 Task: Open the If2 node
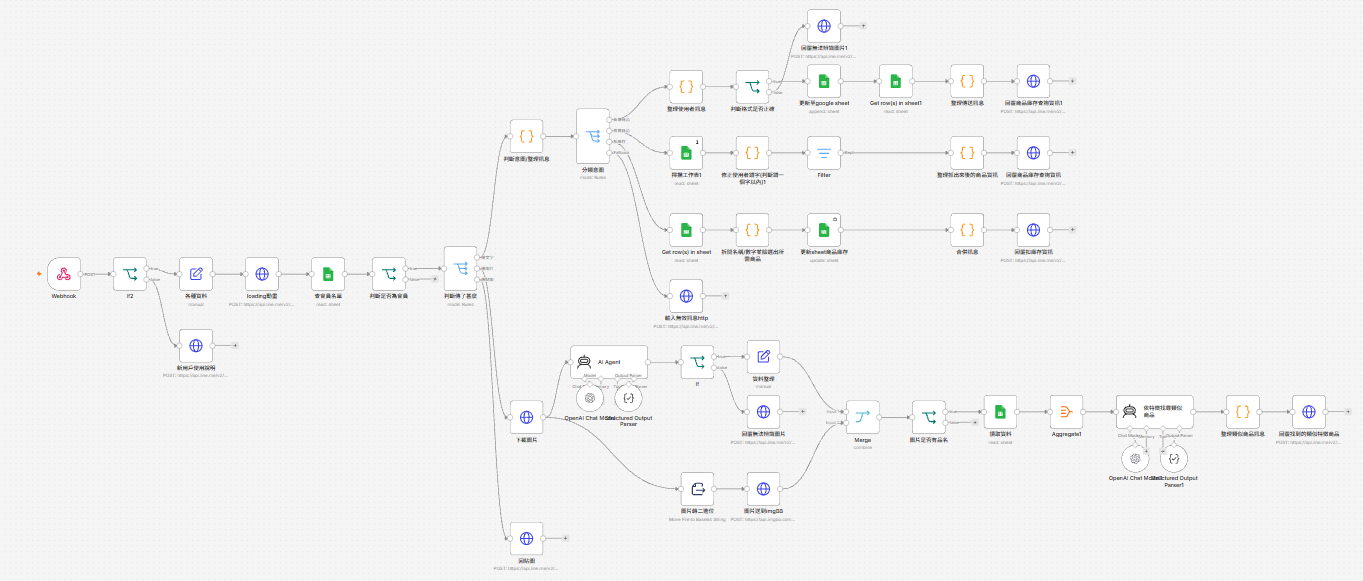(130, 274)
